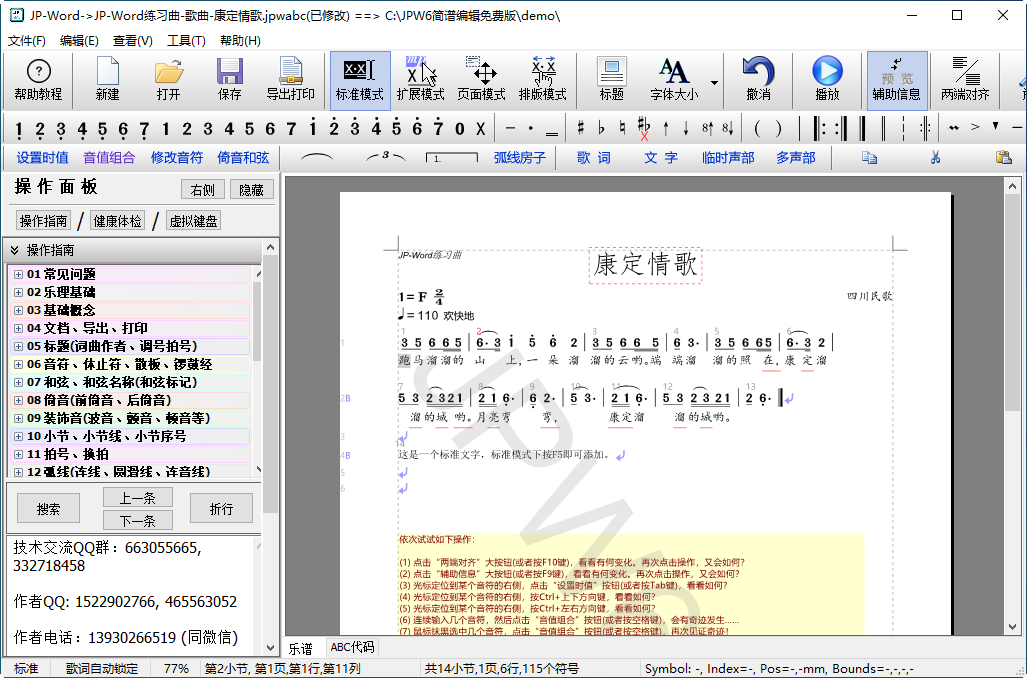Click the 搜索 search button
1027x678 pixels.
48,508
